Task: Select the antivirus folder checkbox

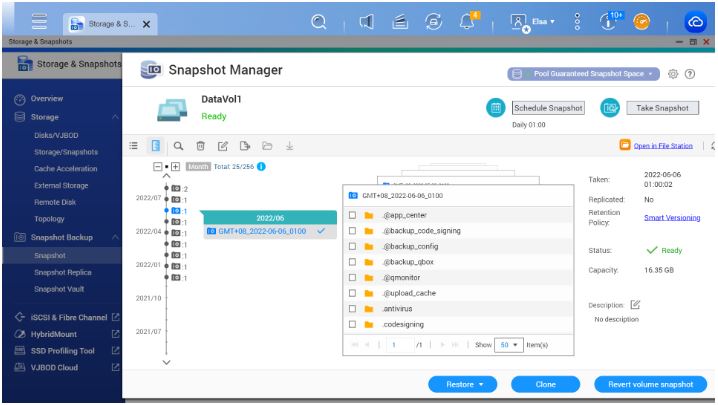Action: coord(353,308)
